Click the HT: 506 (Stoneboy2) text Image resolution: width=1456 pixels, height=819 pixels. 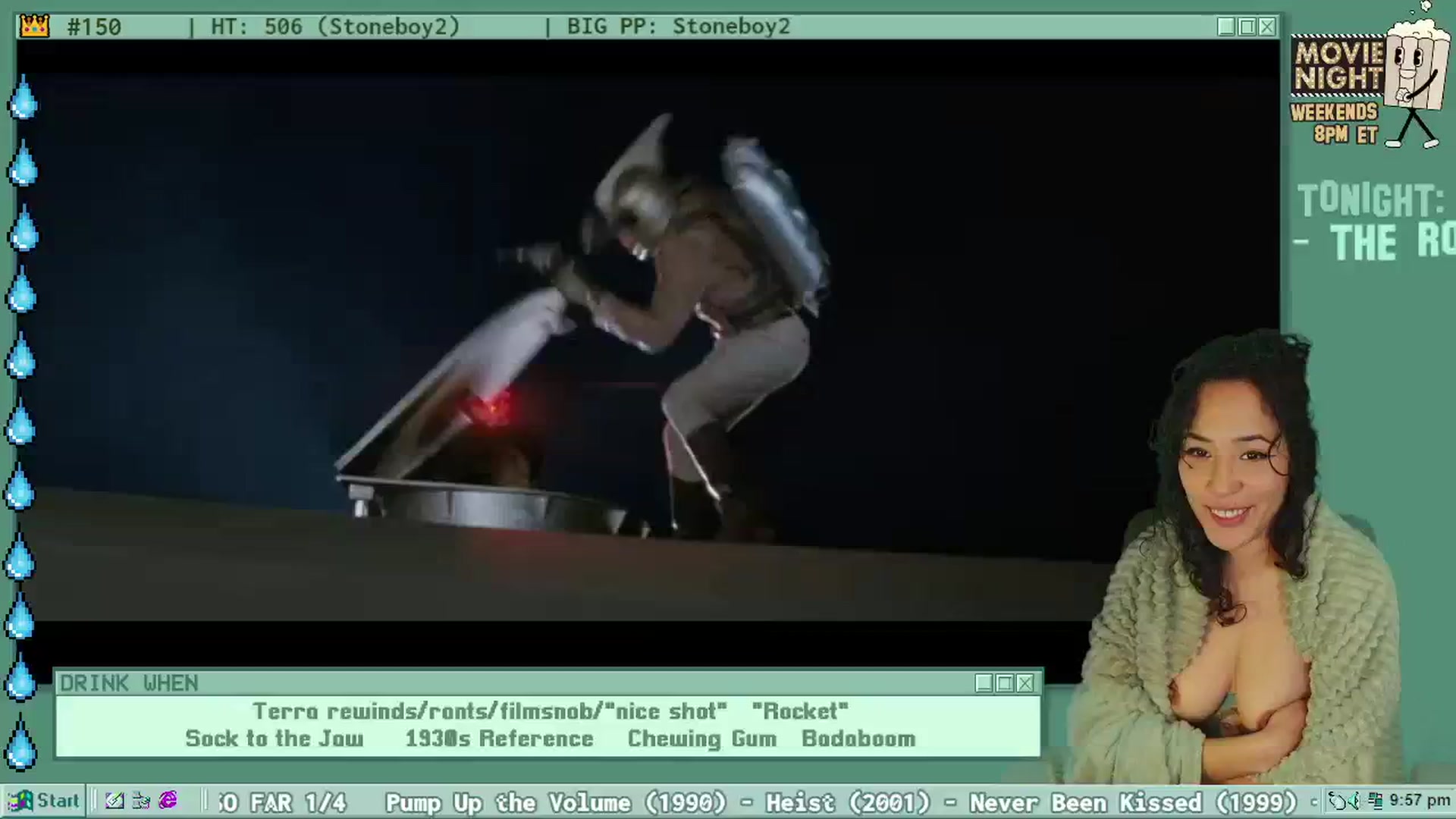pyautogui.click(x=335, y=27)
